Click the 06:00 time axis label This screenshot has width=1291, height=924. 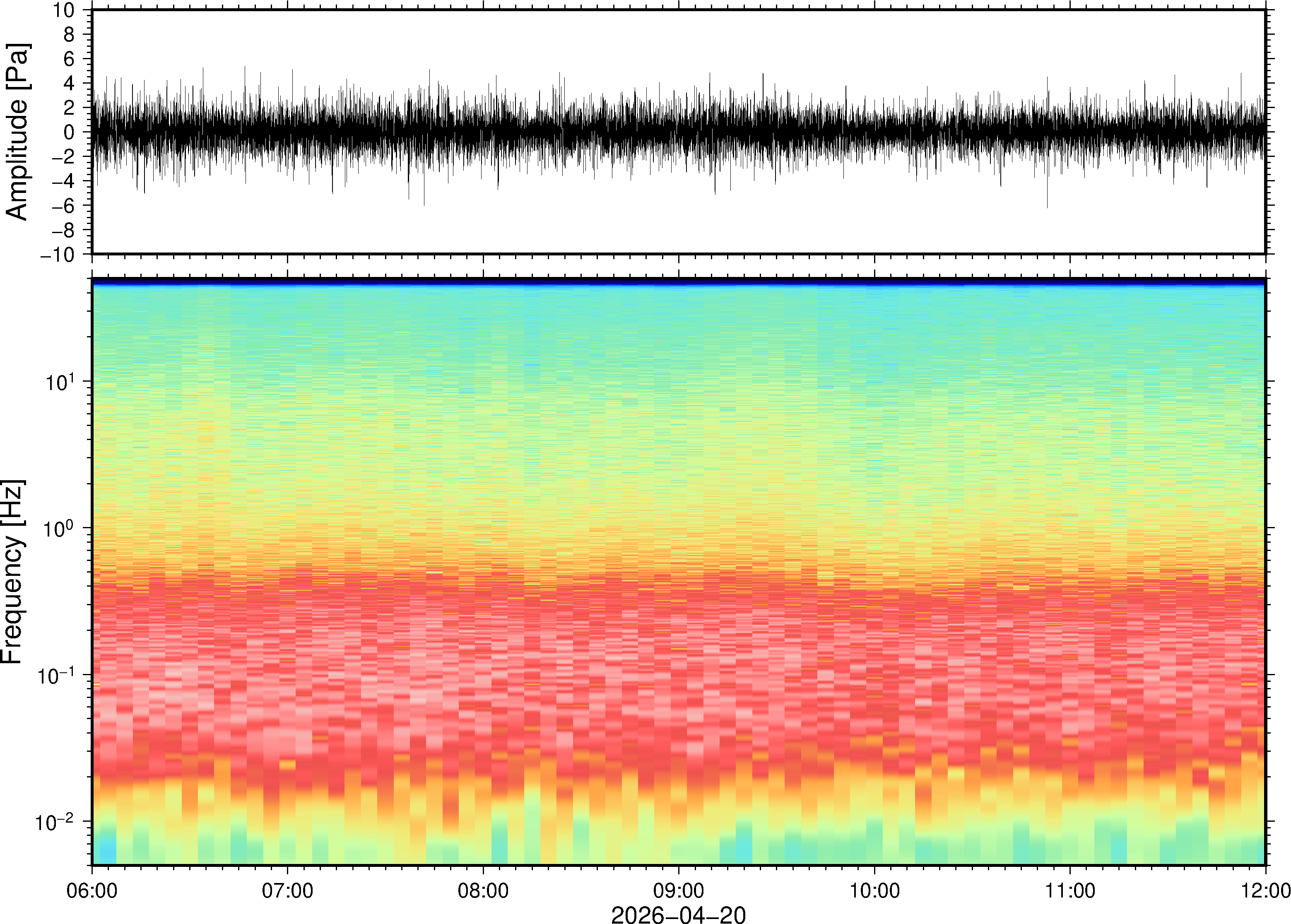point(92,890)
